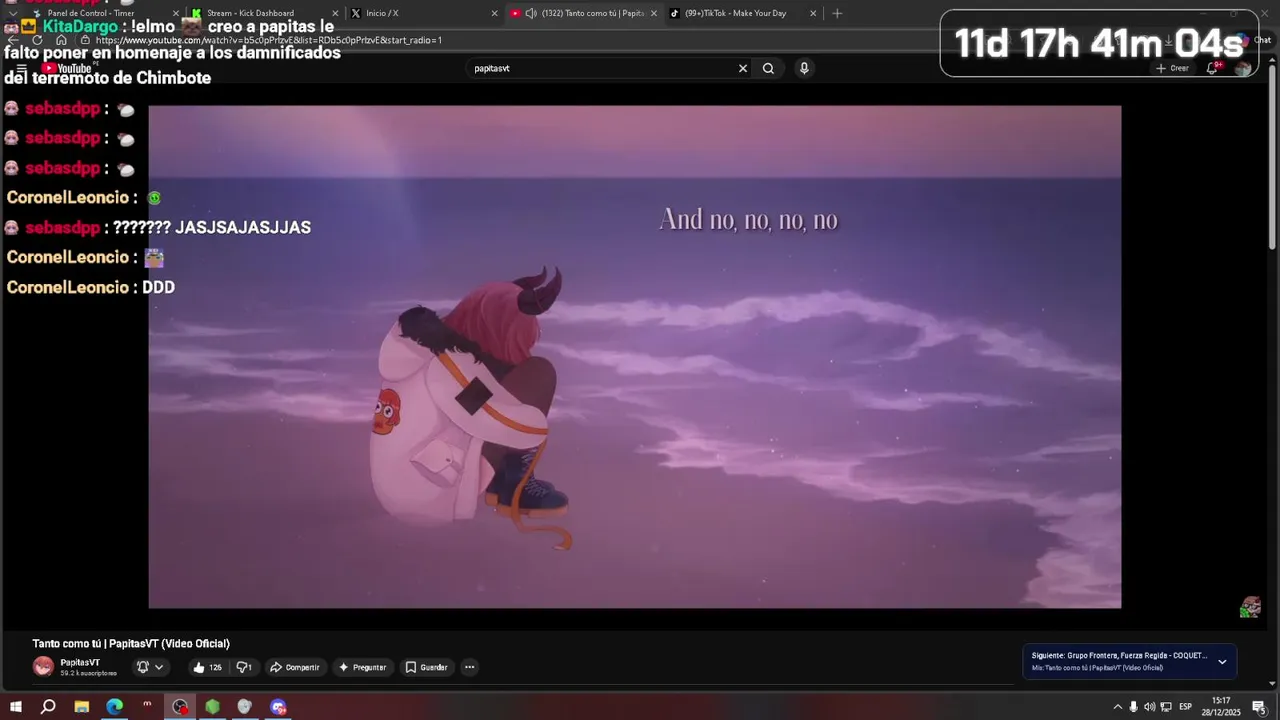Click the YouTube search magnifier button
1280x720 pixels.
click(768, 68)
